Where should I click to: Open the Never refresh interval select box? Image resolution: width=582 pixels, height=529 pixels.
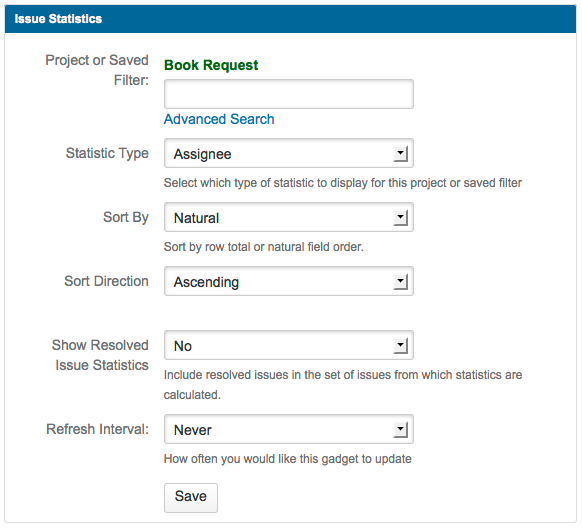289,430
